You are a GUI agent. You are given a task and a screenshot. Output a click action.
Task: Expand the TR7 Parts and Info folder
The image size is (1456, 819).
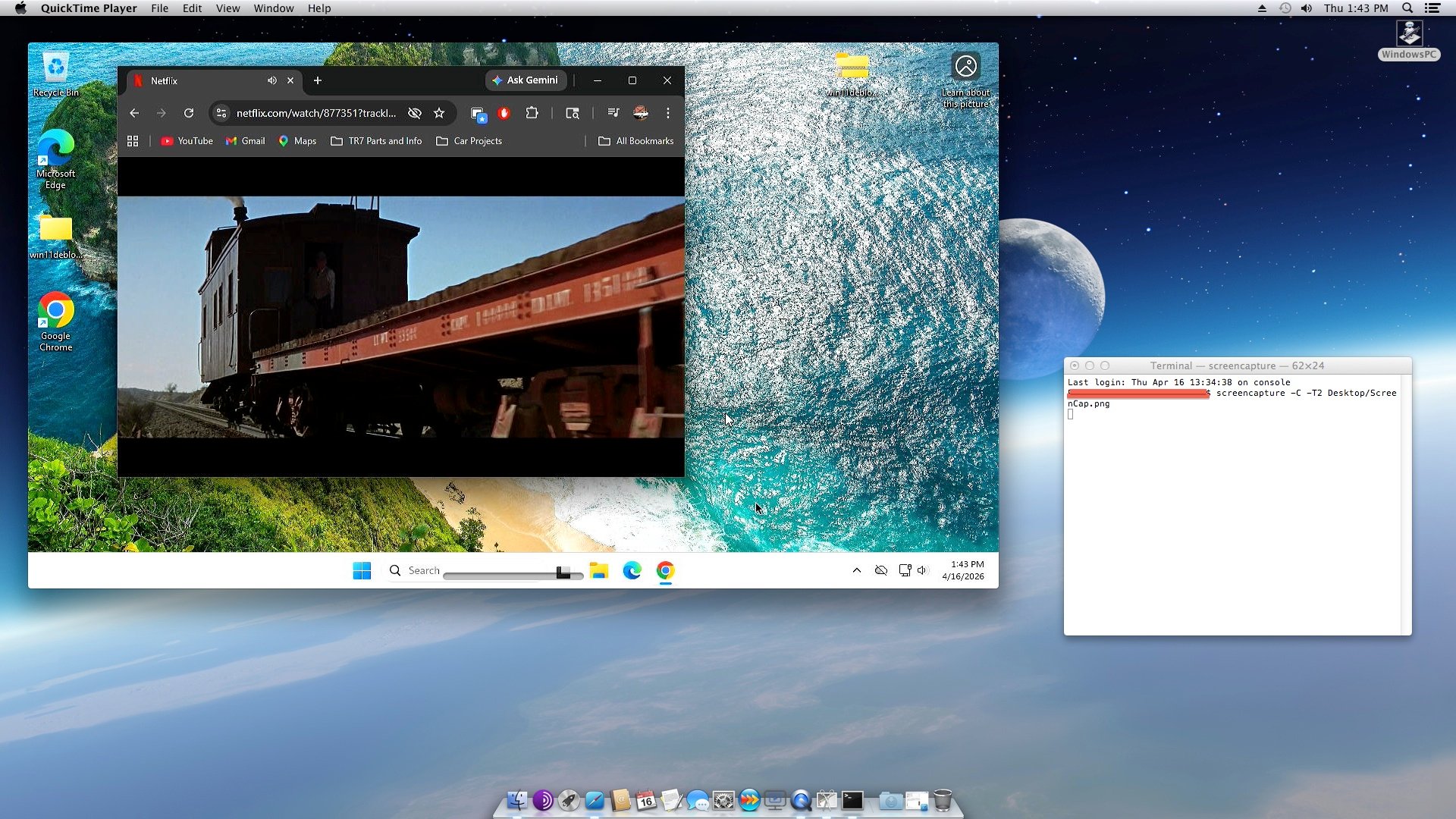(376, 141)
